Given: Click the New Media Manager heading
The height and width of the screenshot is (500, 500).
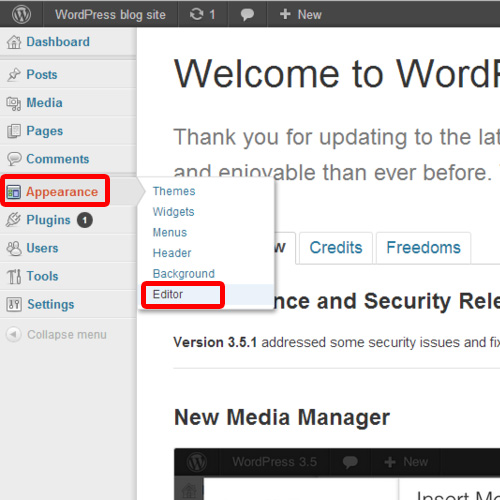Looking at the screenshot, I should point(282,417).
